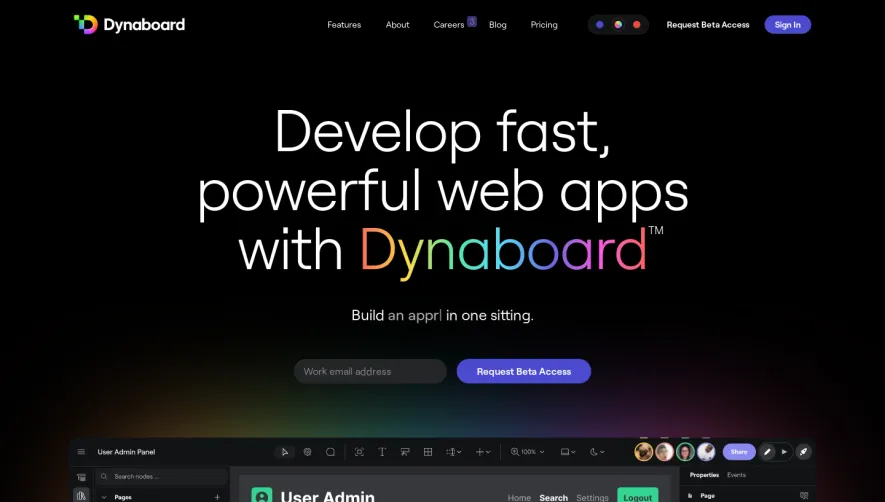Click Settings in User Admin nav
This screenshot has height=502, width=885.
click(592, 497)
